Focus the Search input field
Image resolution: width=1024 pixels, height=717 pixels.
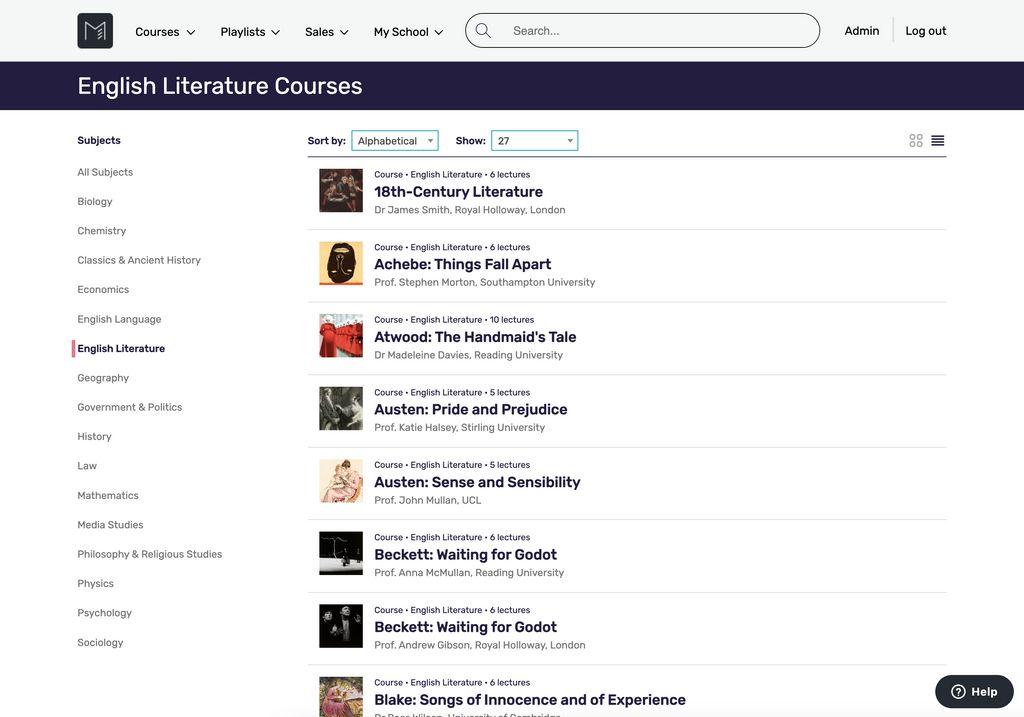(642, 31)
